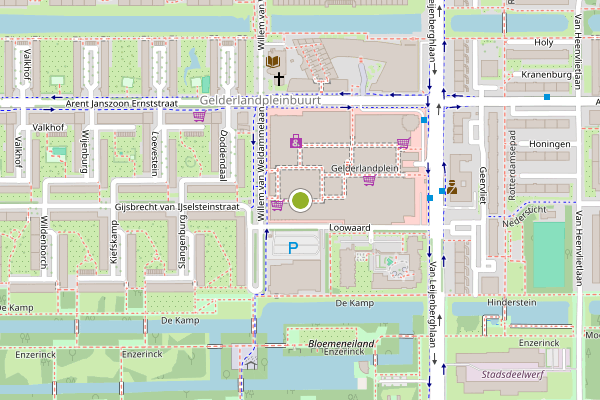Open the purple shopping bag store icon

coord(295,141)
